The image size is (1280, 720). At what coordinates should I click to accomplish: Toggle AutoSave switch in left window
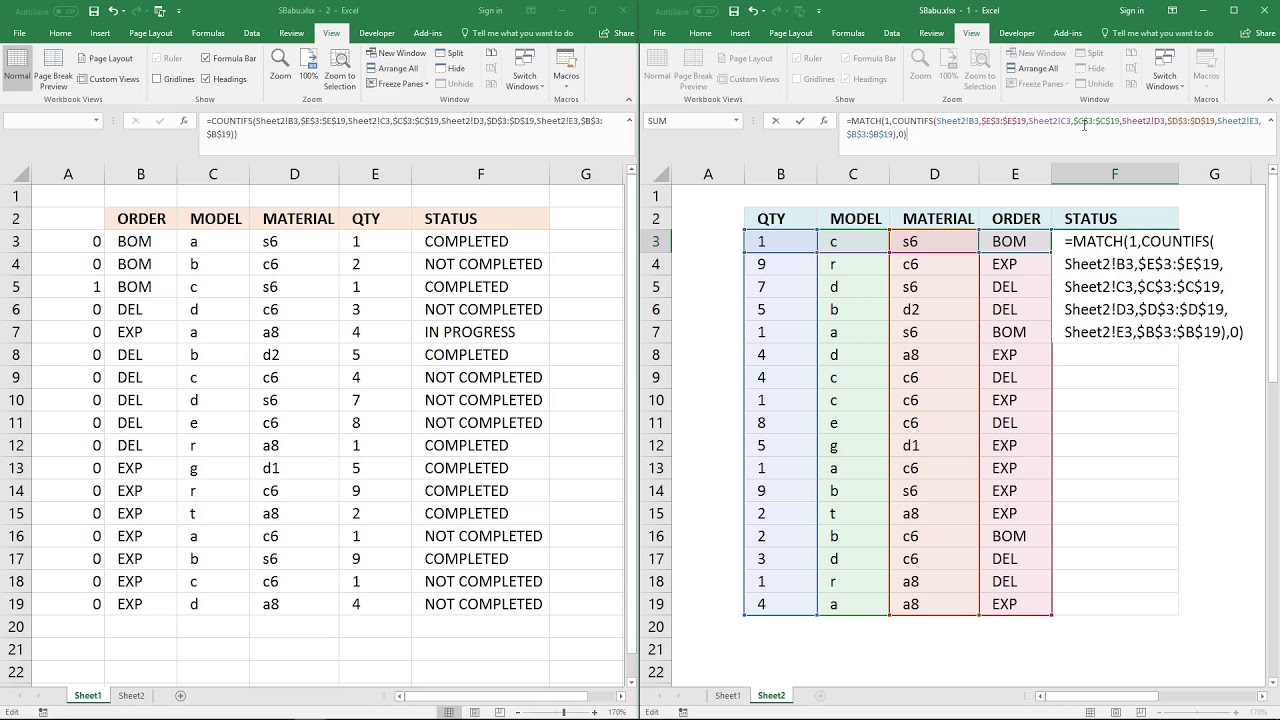[65, 11]
